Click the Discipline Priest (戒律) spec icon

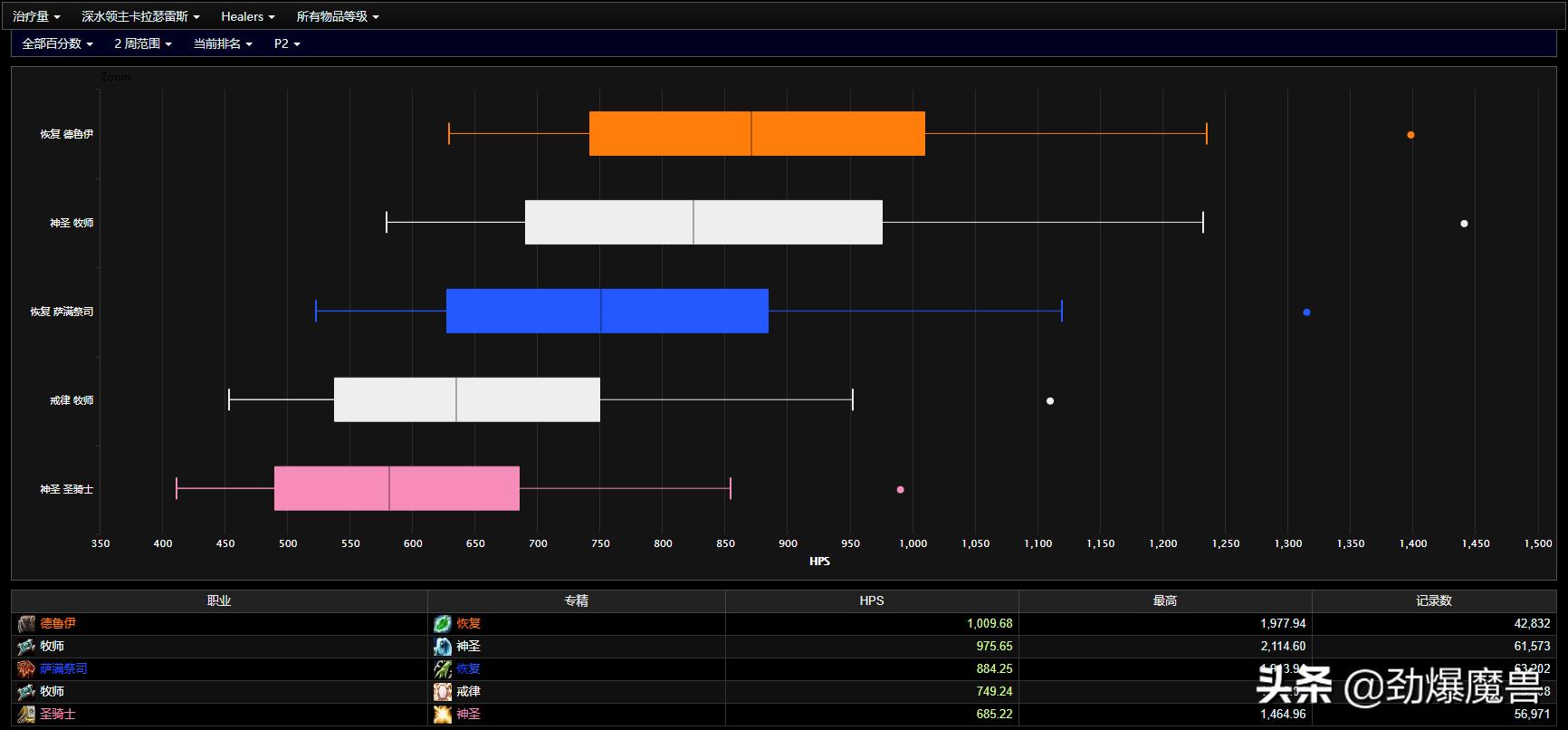coord(443,691)
